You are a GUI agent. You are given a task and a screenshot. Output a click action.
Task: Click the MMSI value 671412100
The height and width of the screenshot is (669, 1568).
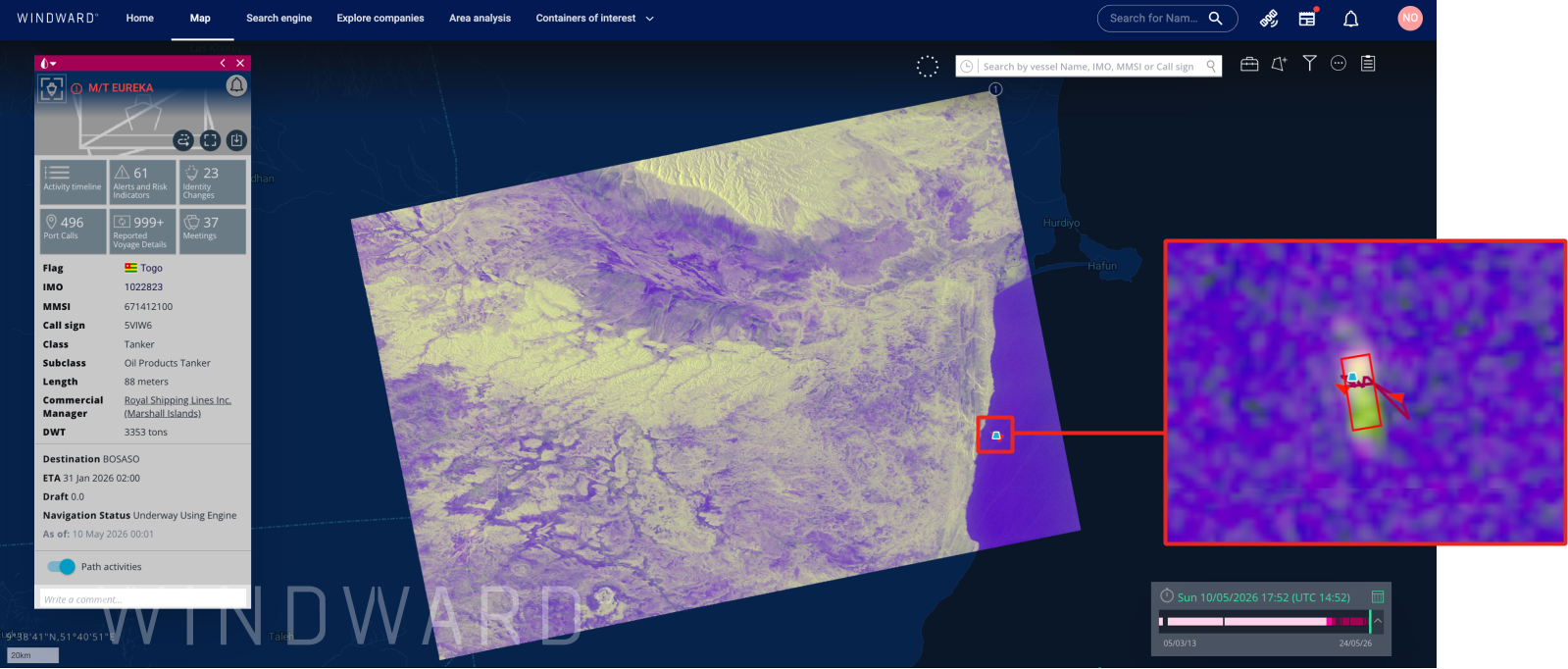point(148,307)
